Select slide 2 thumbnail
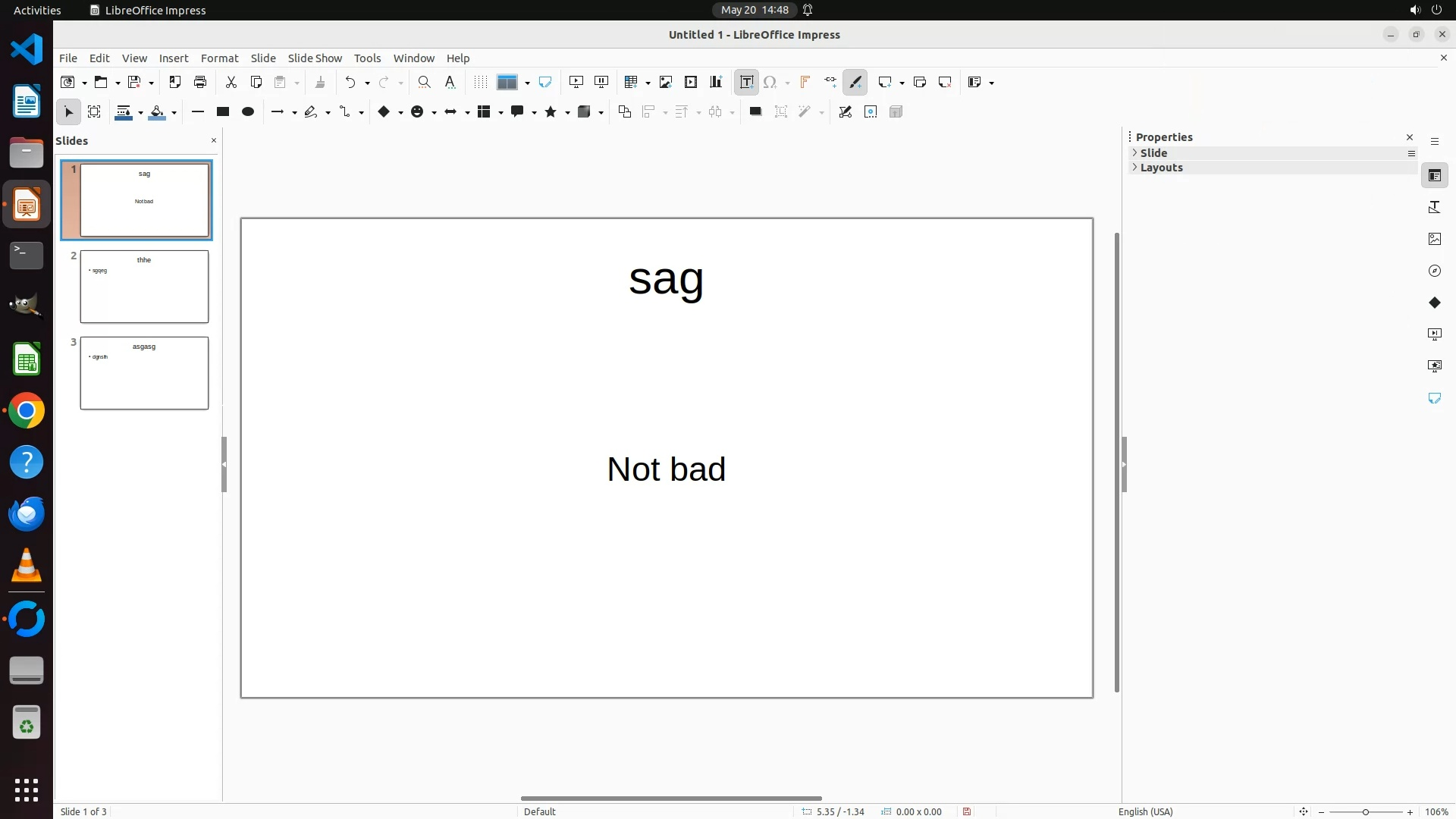This screenshot has width=1456, height=819. pos(144,287)
